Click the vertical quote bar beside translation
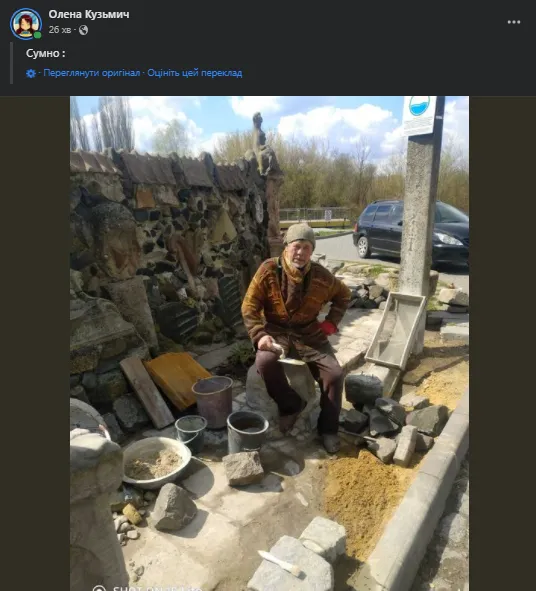 click(11, 63)
